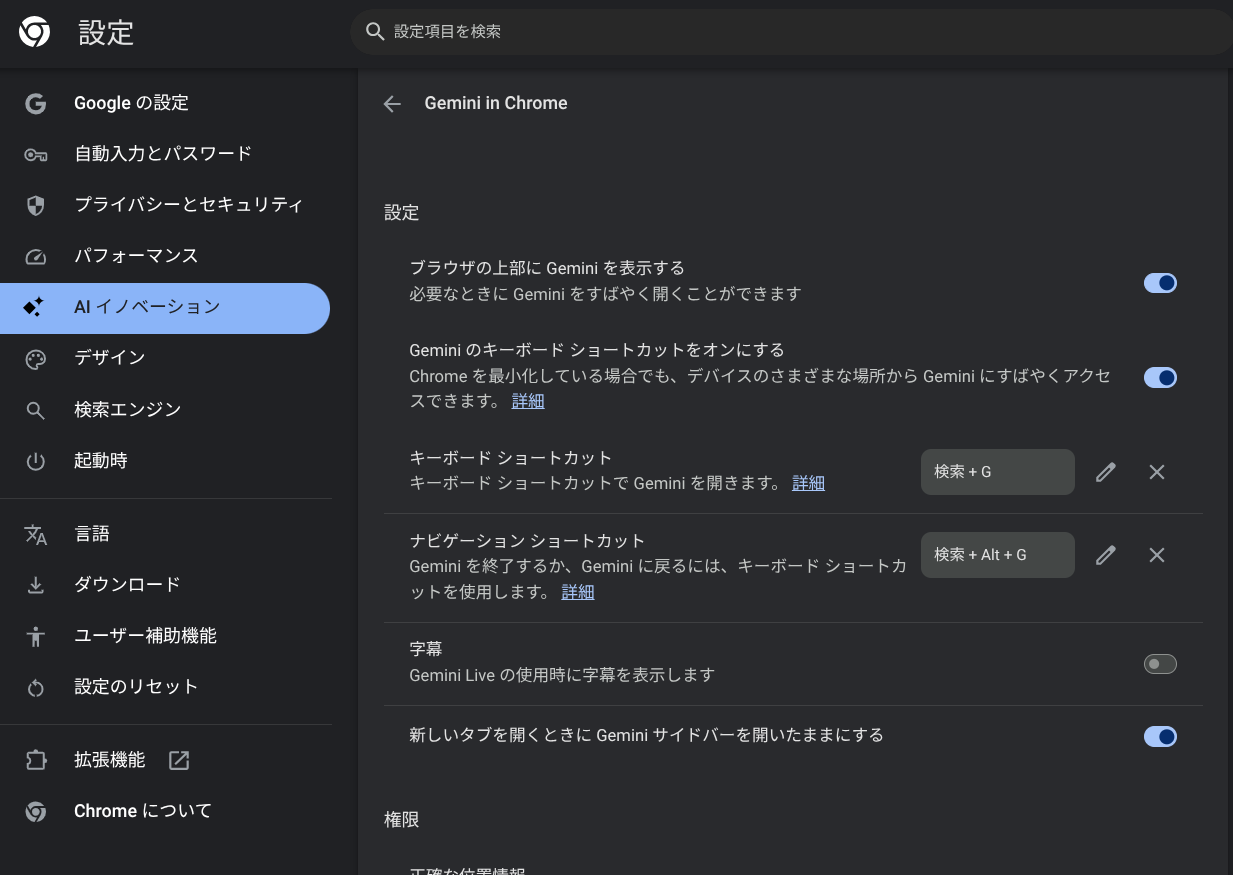Click the Chrome logo next to 設定
This screenshot has width=1233, height=875.
tap(34, 33)
